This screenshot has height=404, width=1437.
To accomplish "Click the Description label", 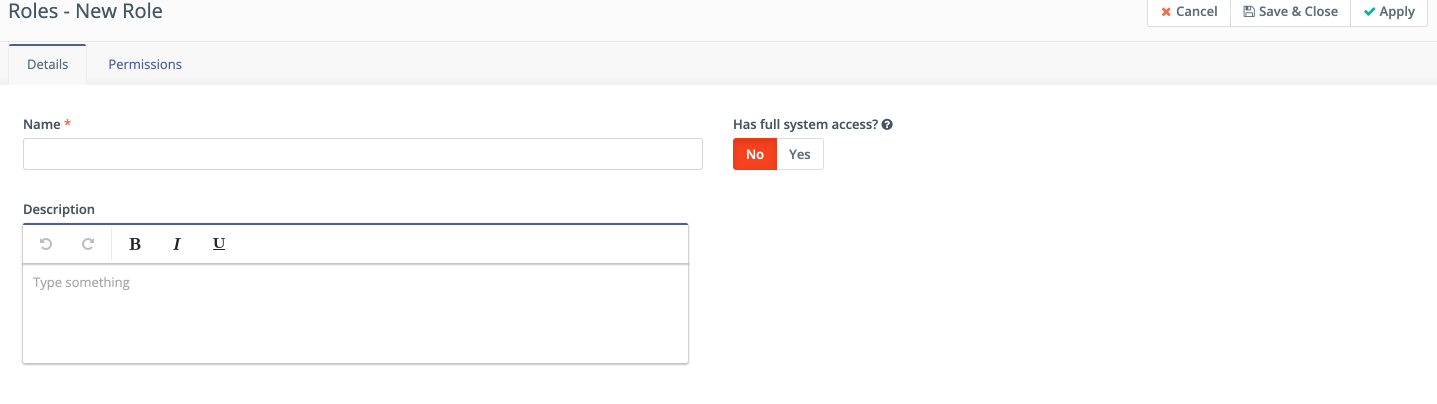I will coord(59,209).
